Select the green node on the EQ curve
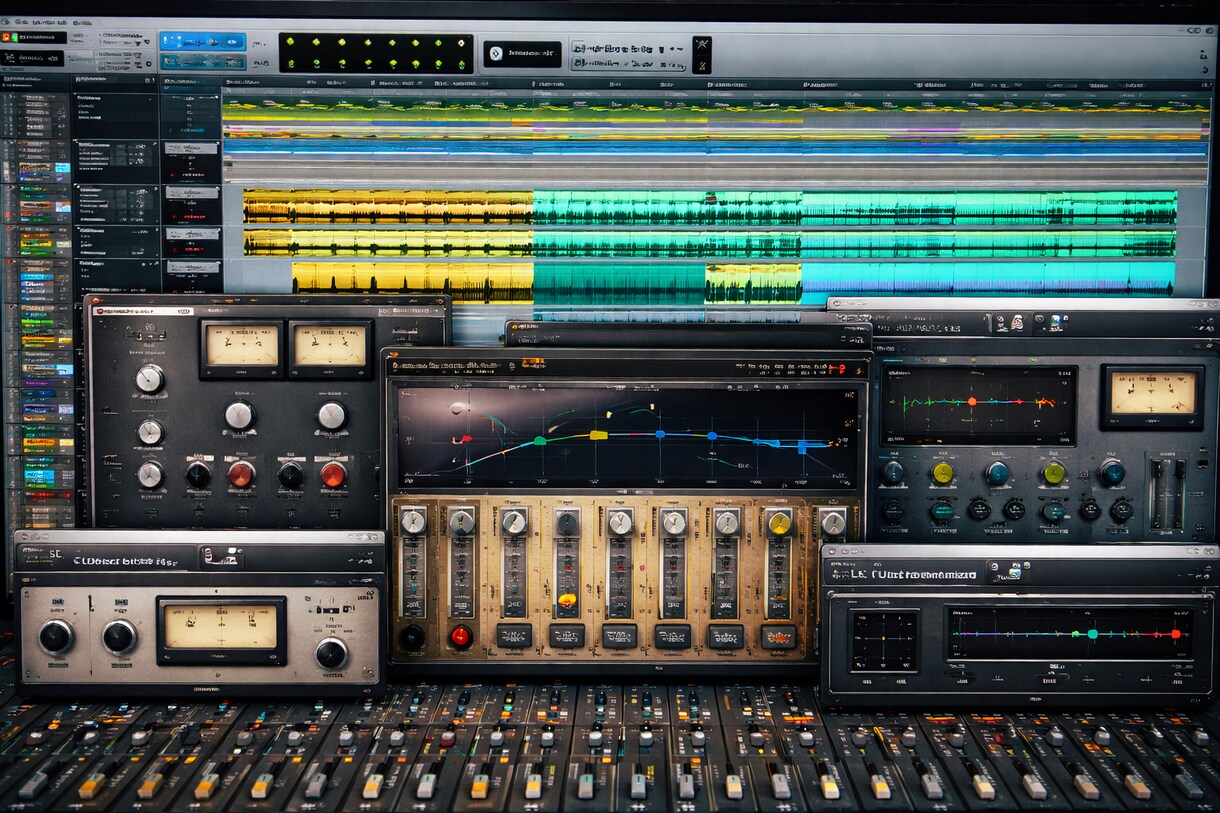The height and width of the screenshot is (813, 1220). [x=540, y=439]
